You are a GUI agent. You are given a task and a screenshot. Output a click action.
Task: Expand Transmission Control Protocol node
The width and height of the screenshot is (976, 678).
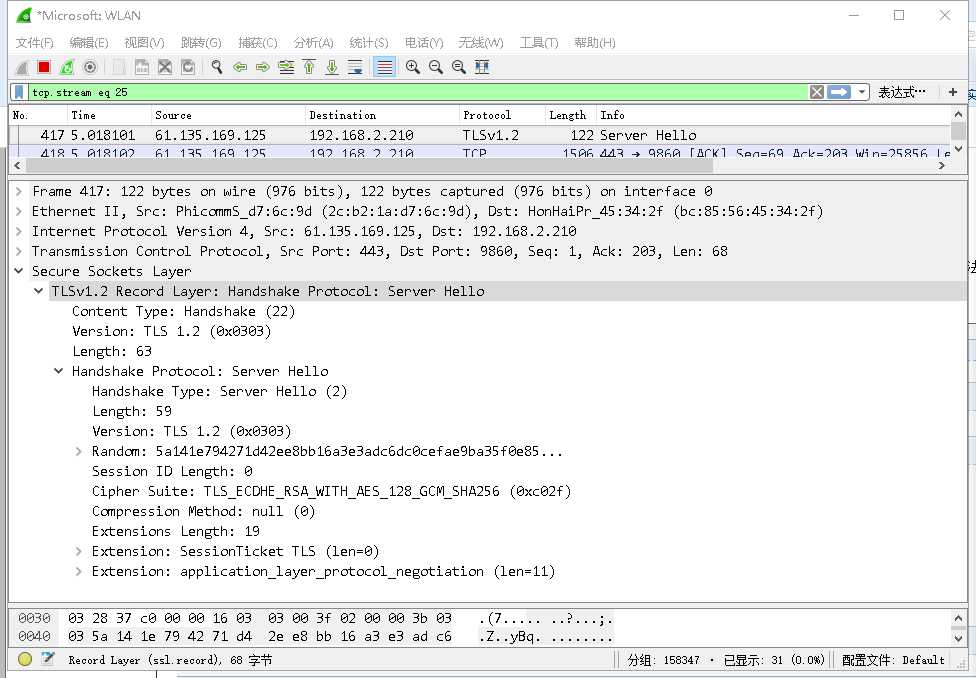tap(19, 251)
